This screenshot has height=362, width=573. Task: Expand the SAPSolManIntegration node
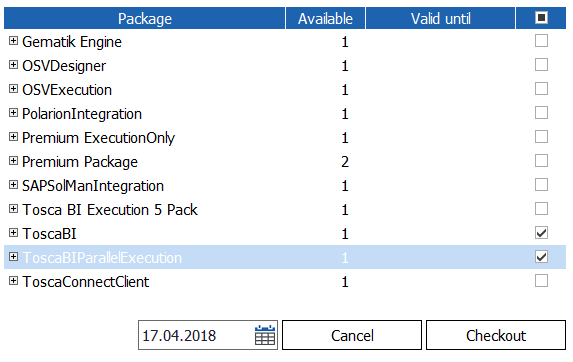pyautogui.click(x=13, y=185)
